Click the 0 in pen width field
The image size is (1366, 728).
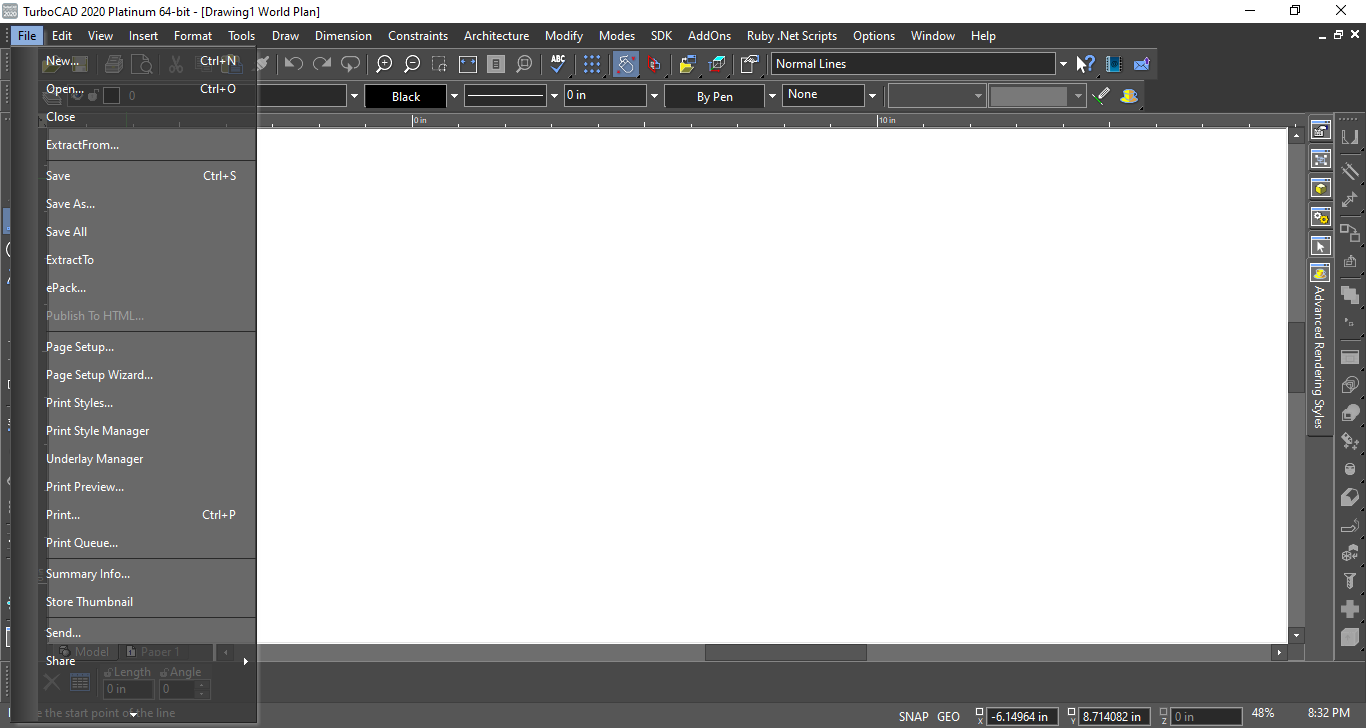[605, 96]
